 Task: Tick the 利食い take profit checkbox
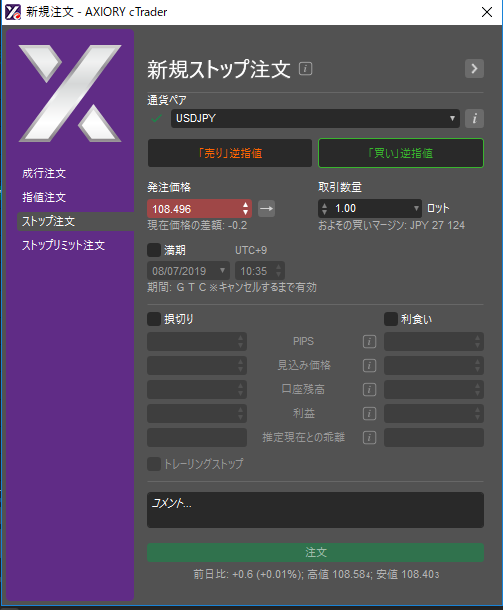click(x=391, y=319)
